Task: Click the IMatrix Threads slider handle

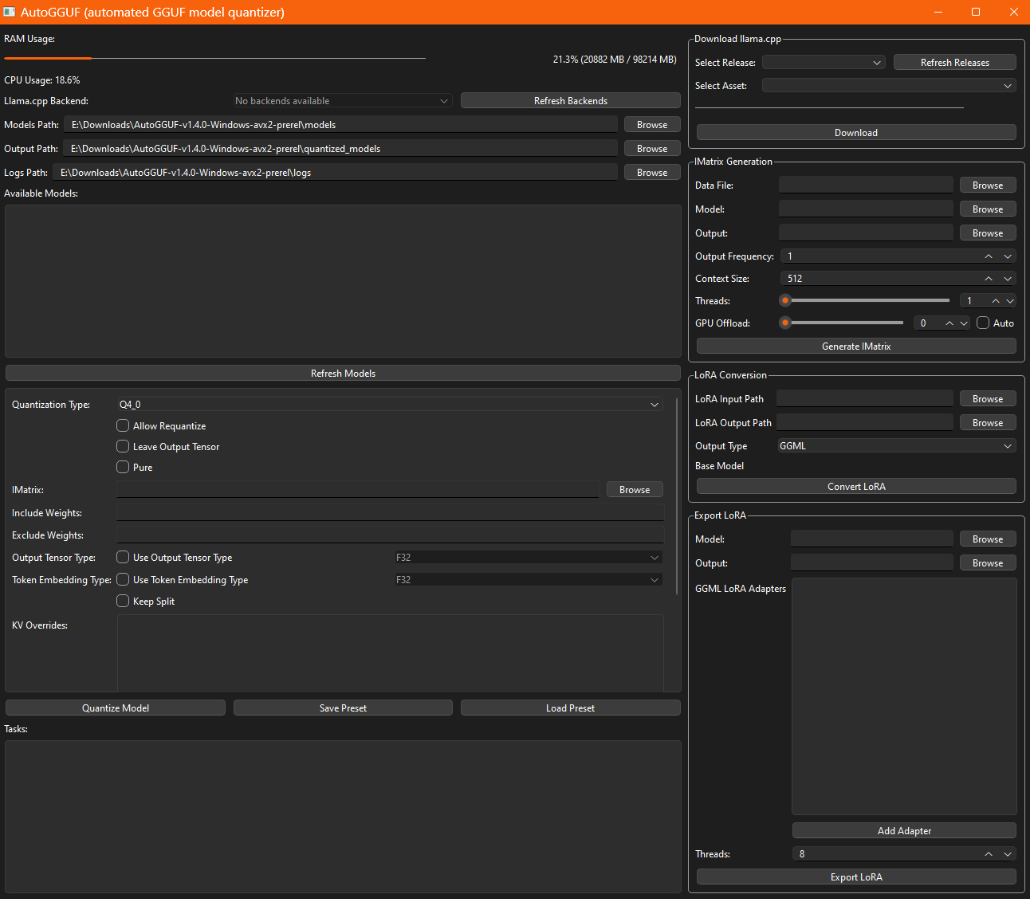Action: click(785, 301)
